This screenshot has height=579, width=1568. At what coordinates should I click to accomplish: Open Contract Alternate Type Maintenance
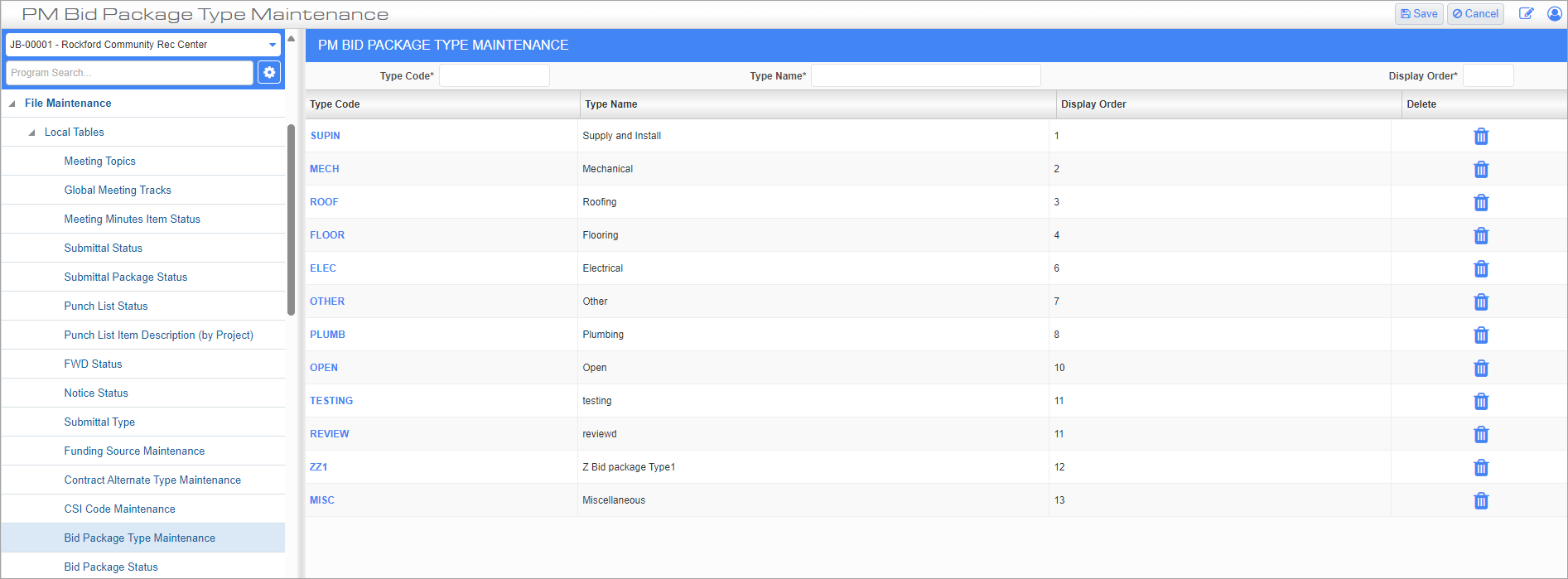[152, 480]
